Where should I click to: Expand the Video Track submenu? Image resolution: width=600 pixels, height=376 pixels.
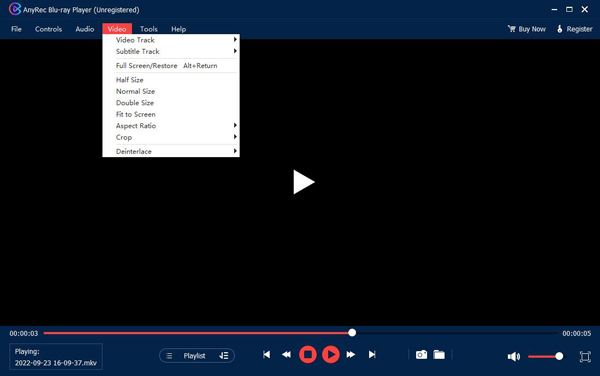(x=171, y=40)
